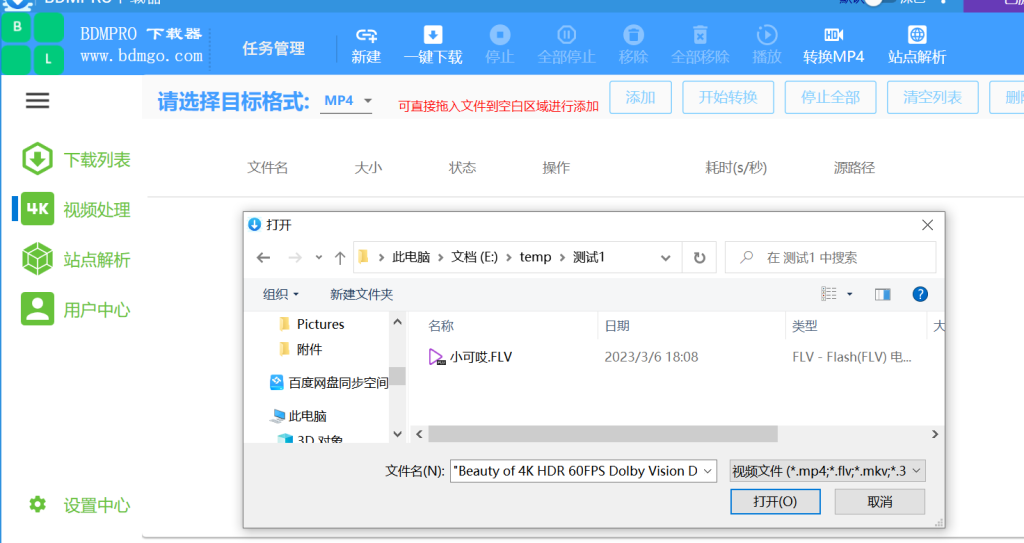Sort by the 类型 column

tap(805, 326)
